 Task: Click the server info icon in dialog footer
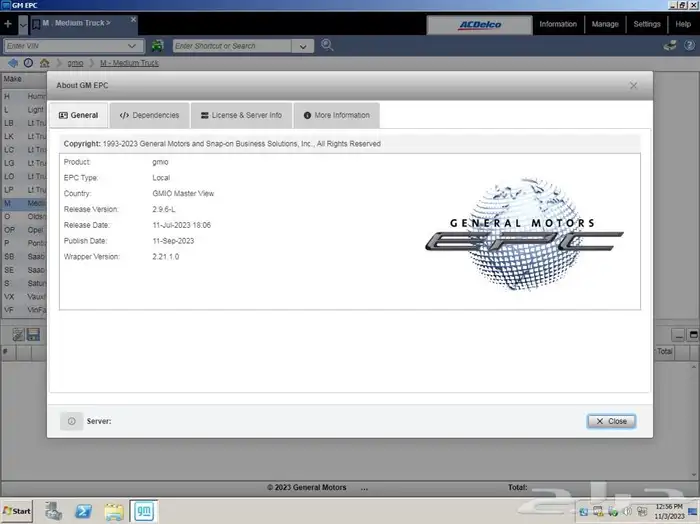tap(71, 421)
